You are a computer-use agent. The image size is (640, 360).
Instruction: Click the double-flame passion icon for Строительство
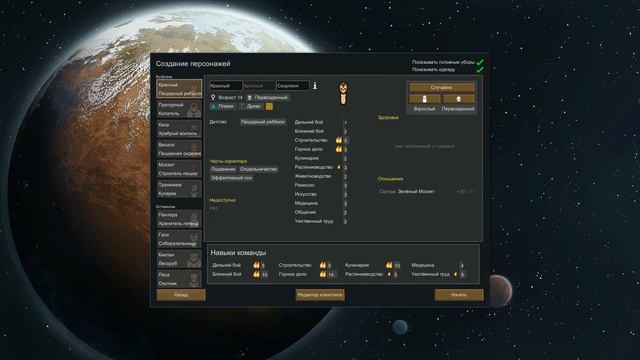tap(339, 140)
